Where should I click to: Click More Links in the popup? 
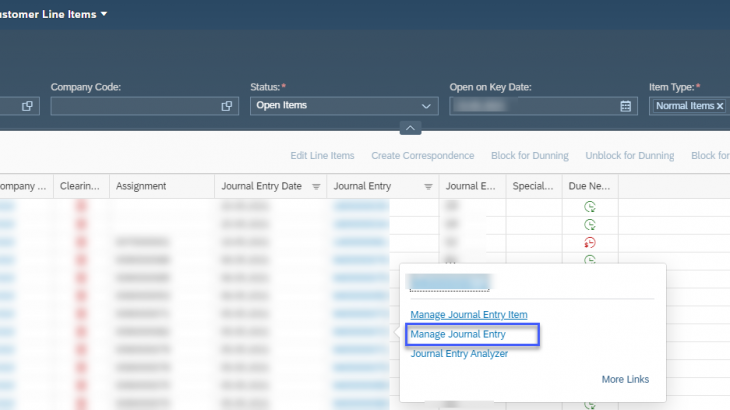coord(625,380)
